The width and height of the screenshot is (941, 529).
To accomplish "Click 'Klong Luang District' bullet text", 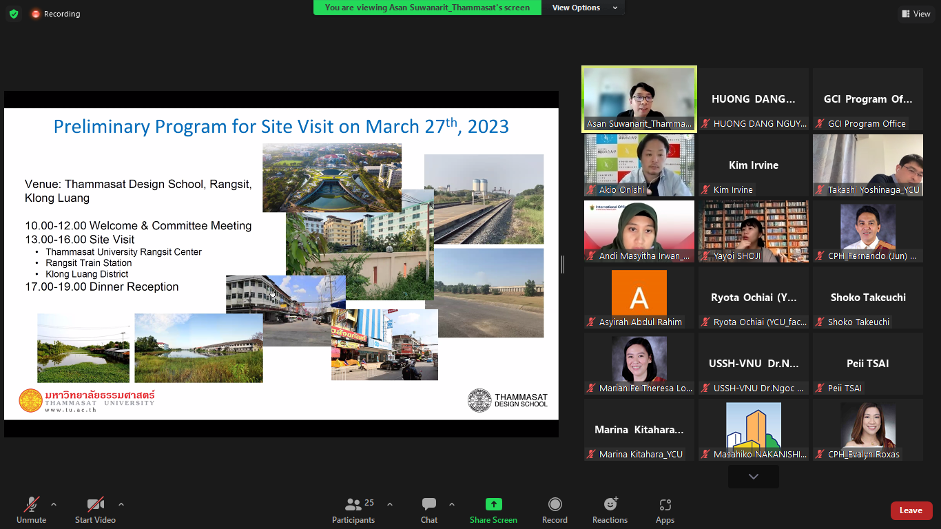I will click(x=87, y=274).
